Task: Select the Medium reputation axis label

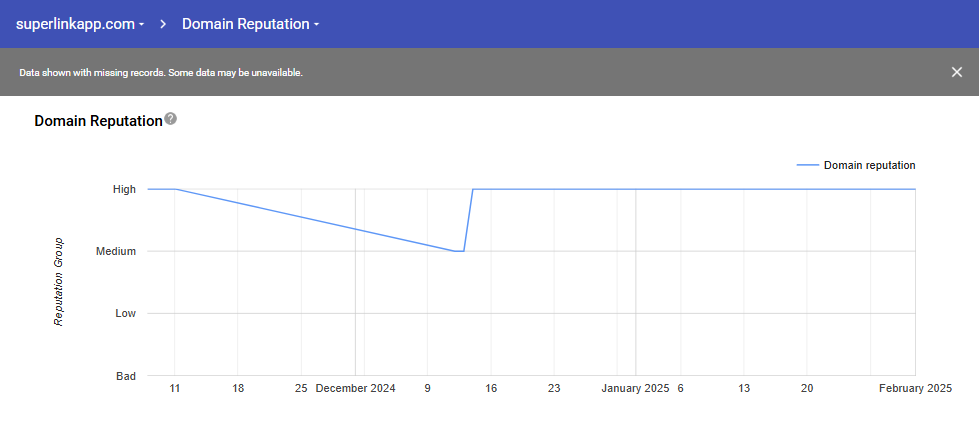Action: tap(115, 251)
